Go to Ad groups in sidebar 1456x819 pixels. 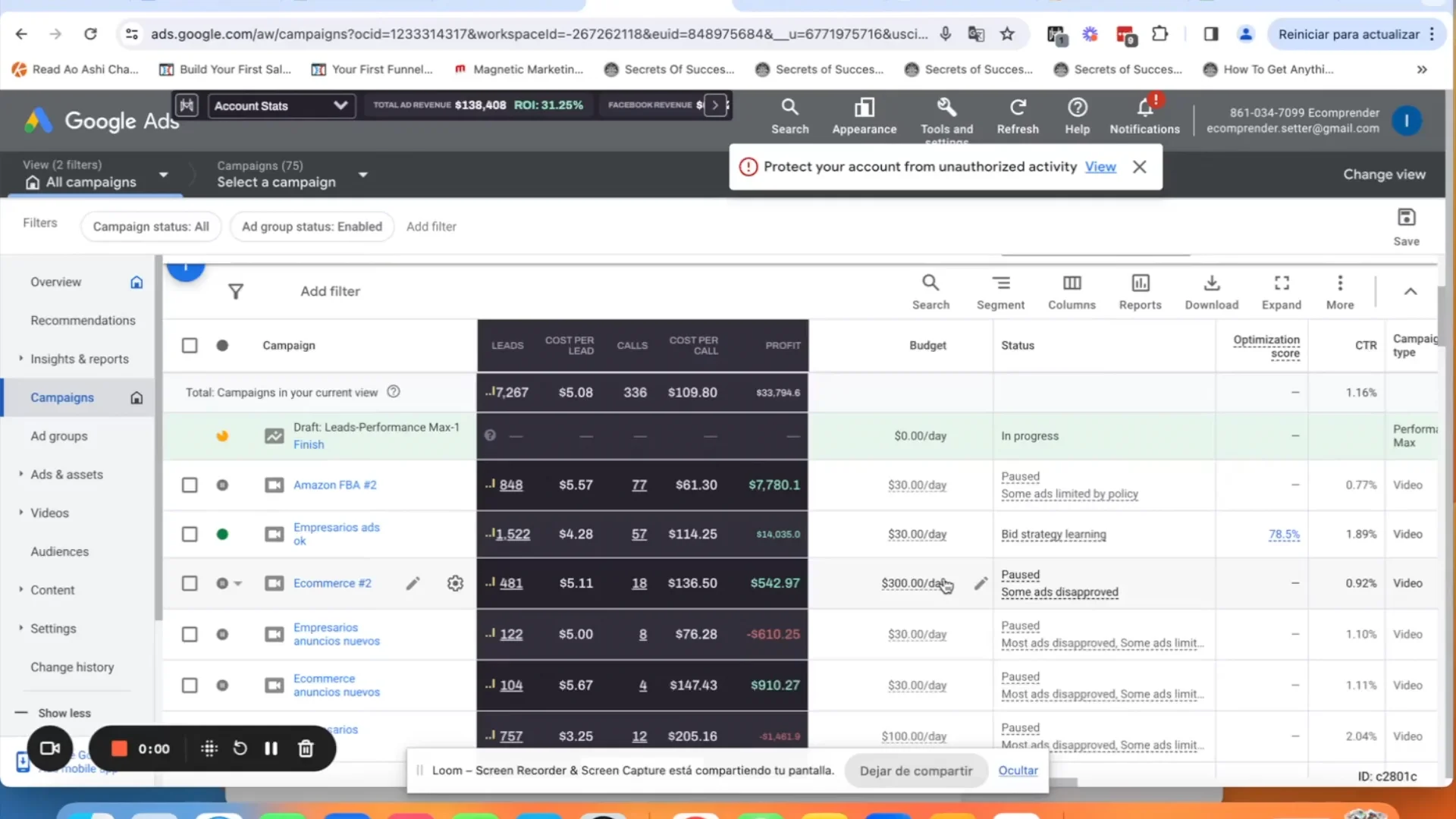(x=59, y=436)
